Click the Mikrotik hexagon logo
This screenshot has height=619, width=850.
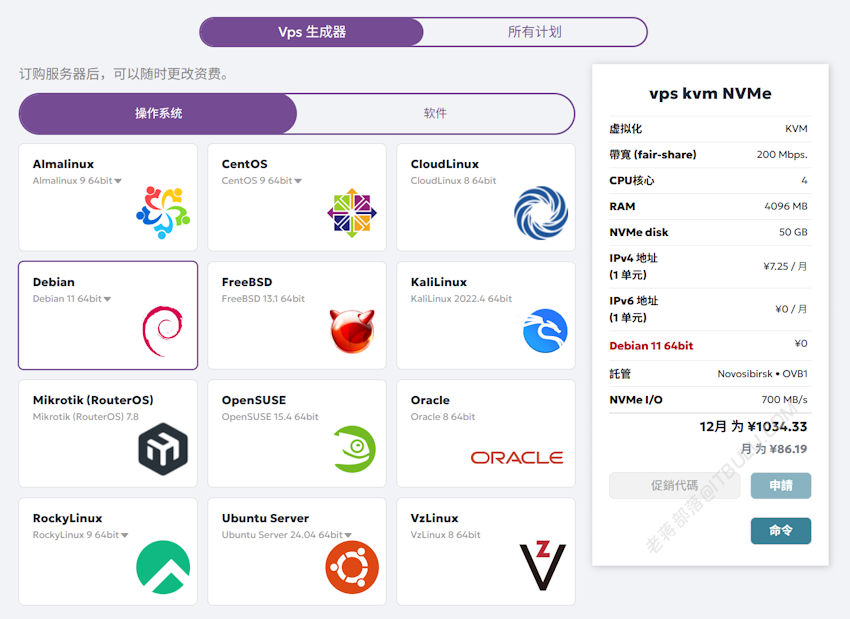pyautogui.click(x=163, y=449)
